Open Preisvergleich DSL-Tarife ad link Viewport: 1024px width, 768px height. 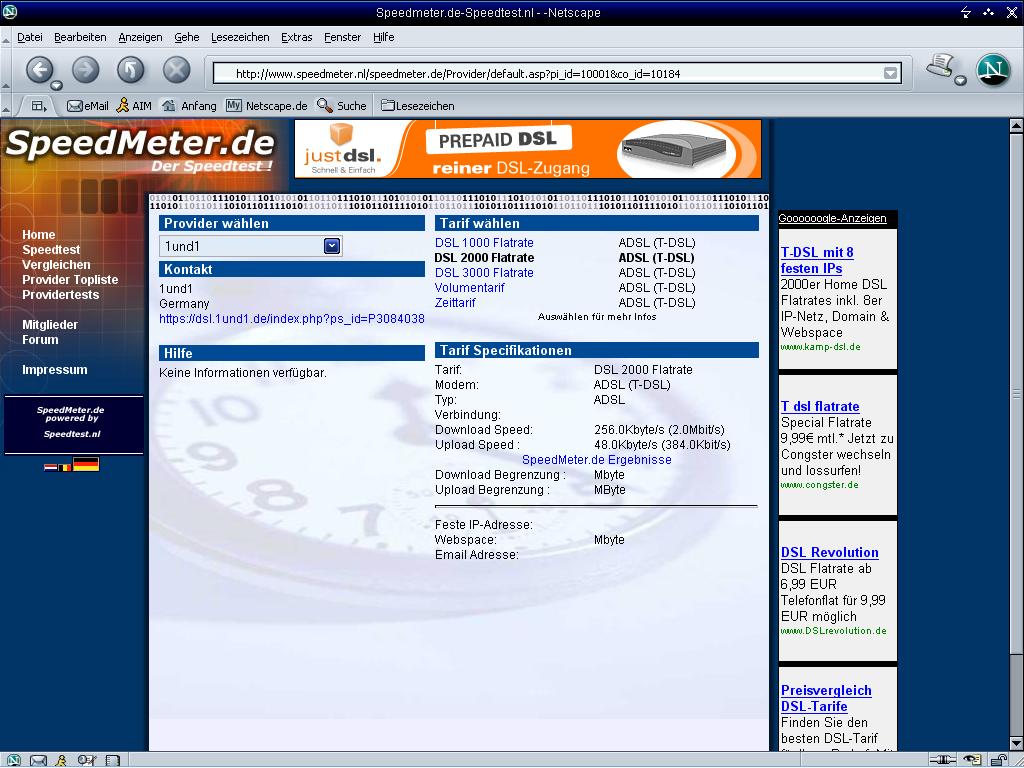point(826,698)
